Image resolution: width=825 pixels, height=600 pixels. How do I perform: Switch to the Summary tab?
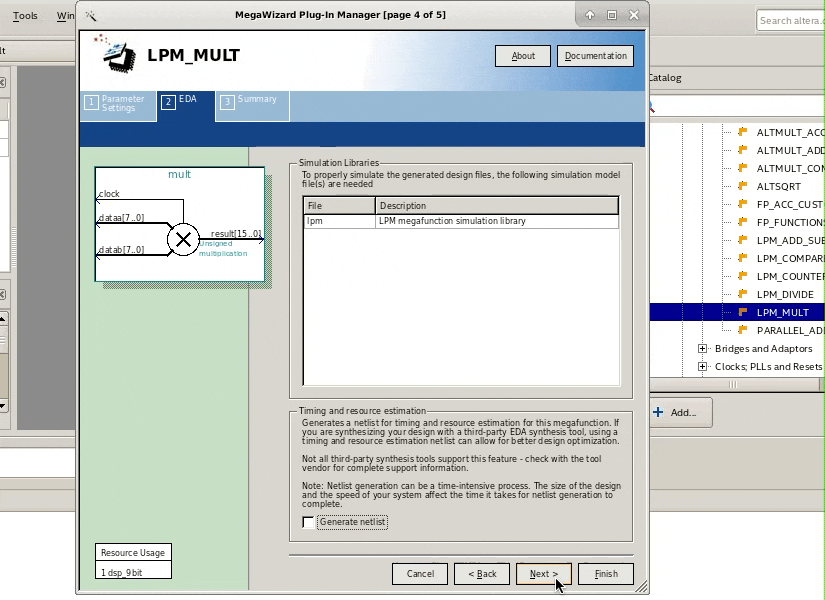[253, 106]
